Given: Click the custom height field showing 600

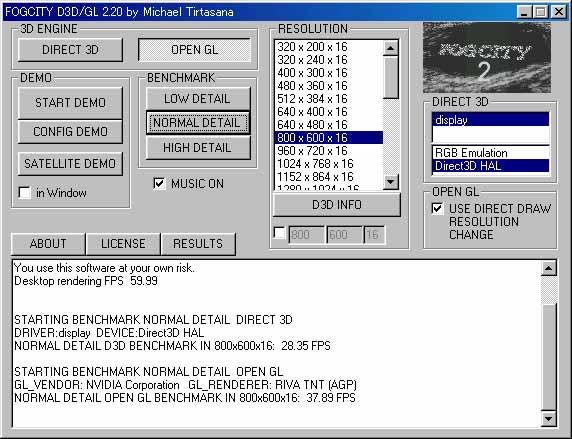Looking at the screenshot, I should 344,235.
